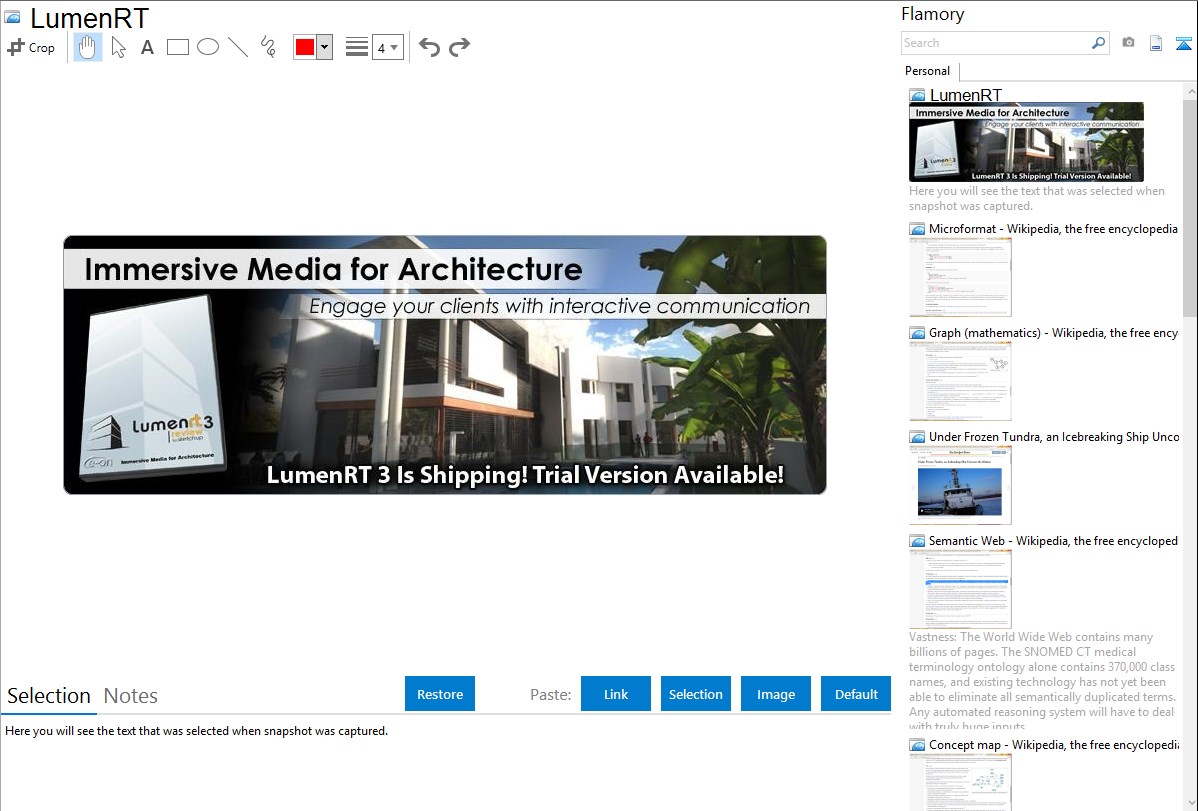The image size is (1198, 811).
Task: Click the Selection paste button
Action: pyautogui.click(x=696, y=694)
